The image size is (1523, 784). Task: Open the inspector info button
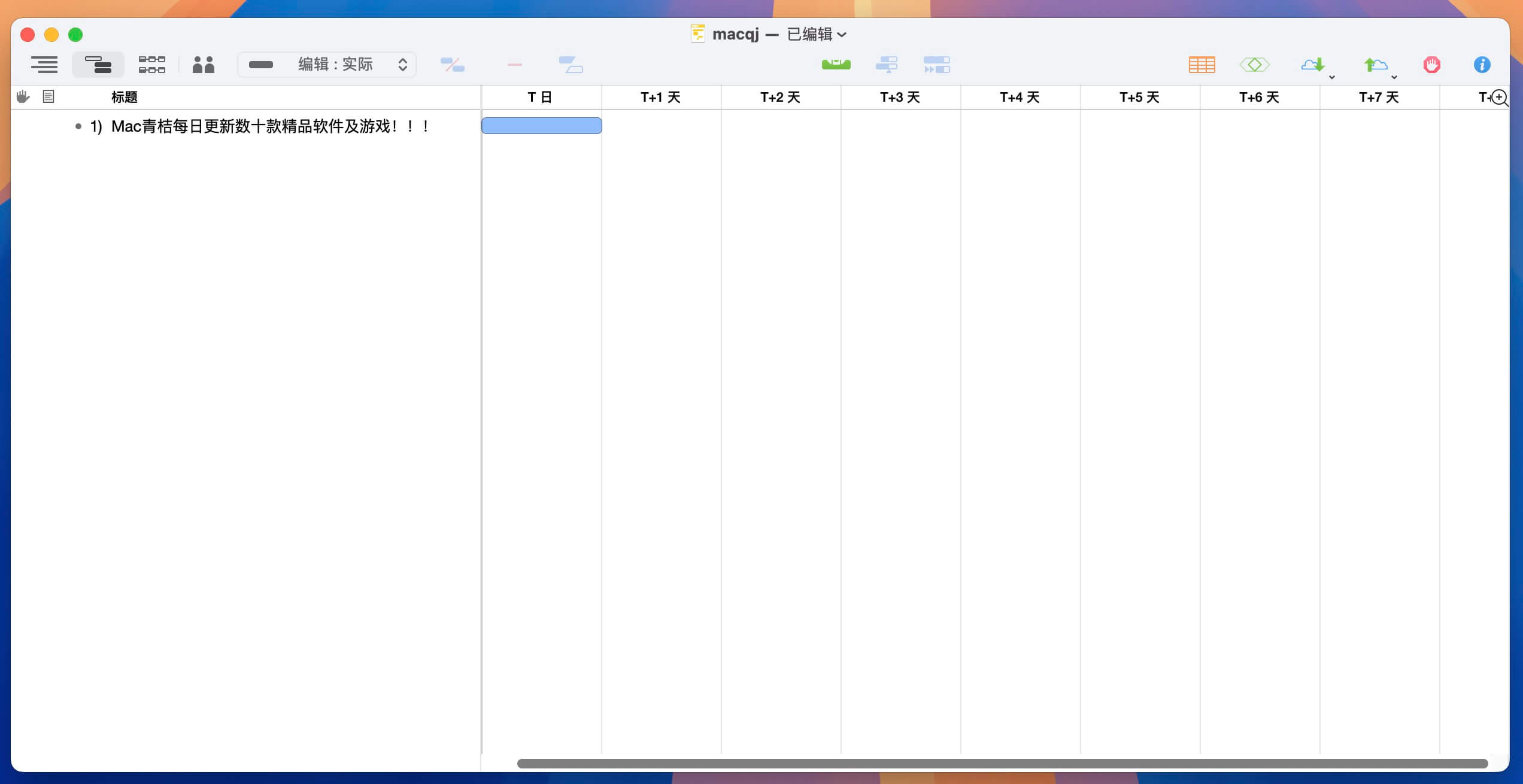coord(1482,64)
